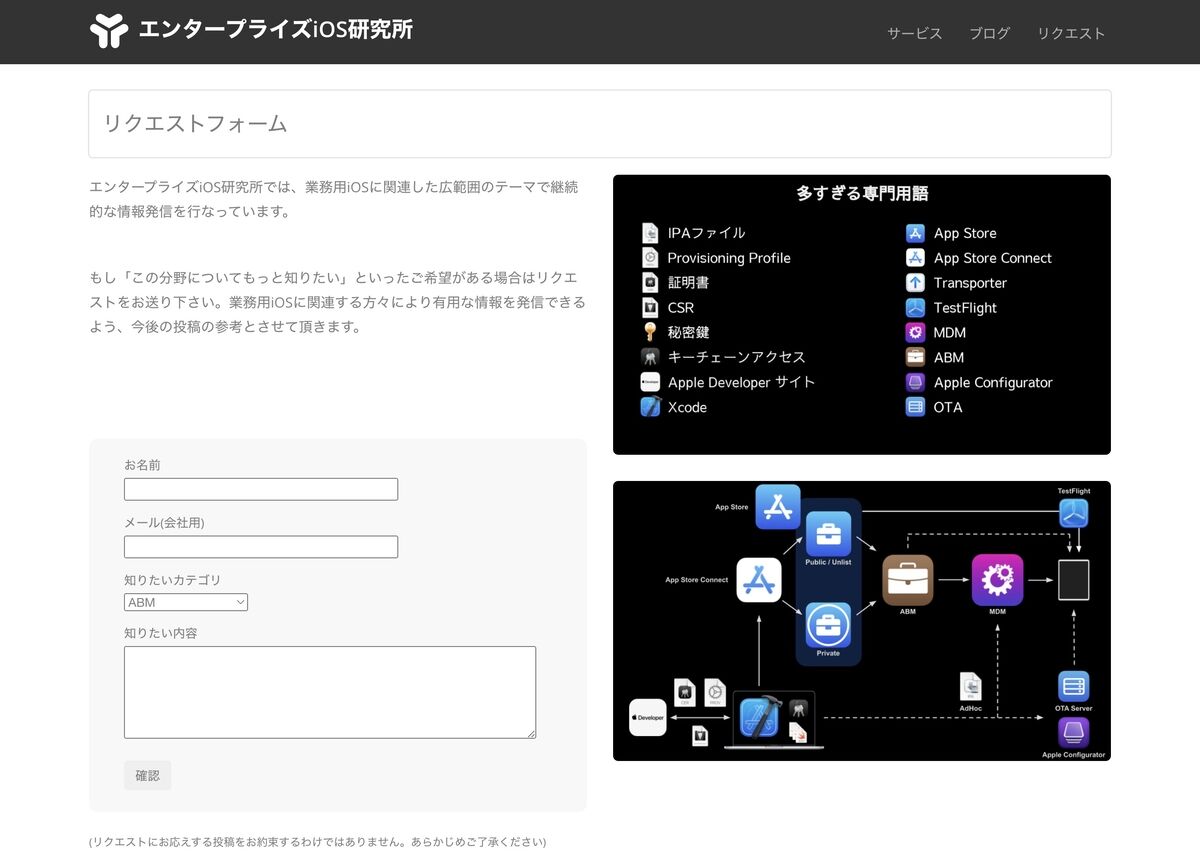1200x868 pixels.
Task: Click the リクエストフォーム heading text
Action: [x=195, y=124]
